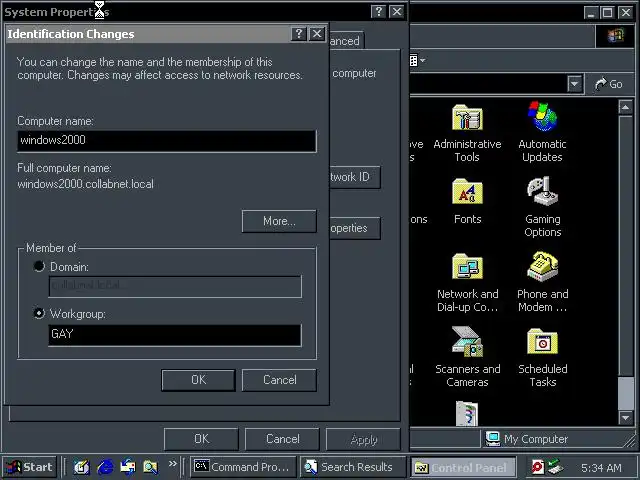Expand the Control Panel address bar dropdown

point(575,84)
